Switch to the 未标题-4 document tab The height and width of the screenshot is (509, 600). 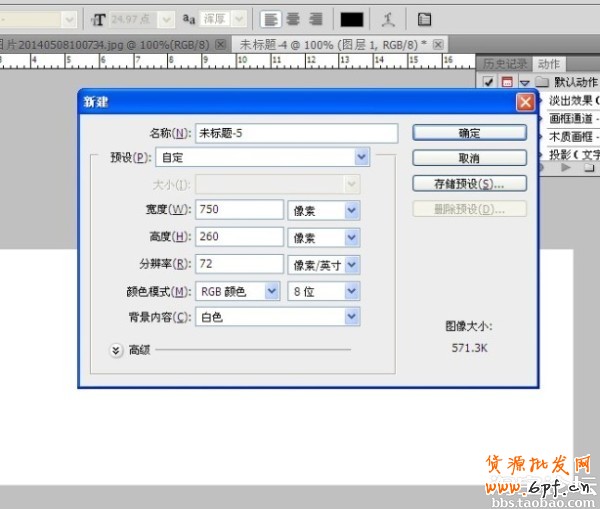[330, 44]
